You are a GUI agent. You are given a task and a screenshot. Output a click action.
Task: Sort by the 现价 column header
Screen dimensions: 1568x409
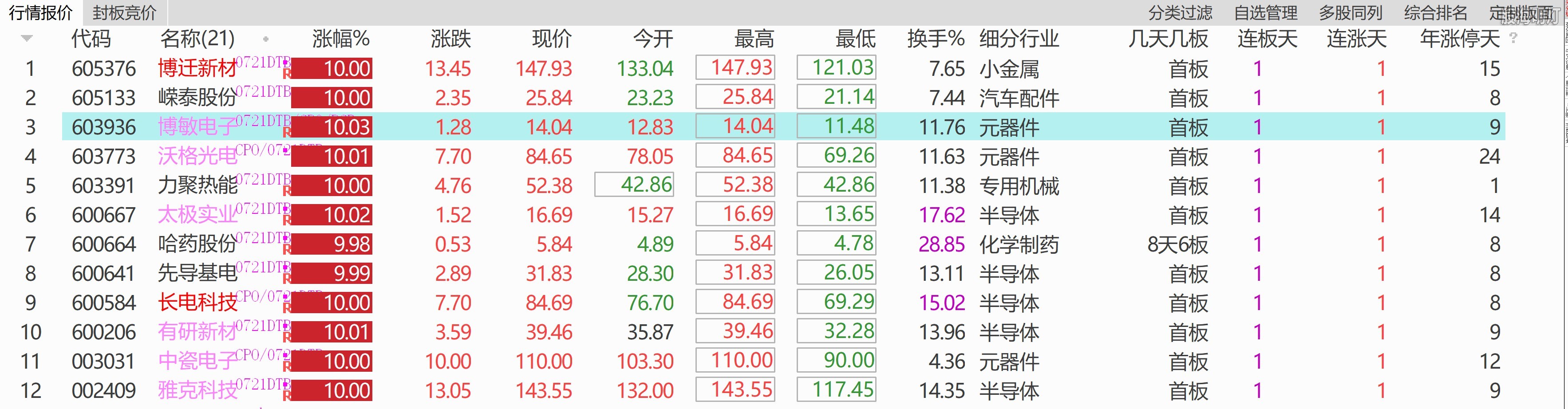(552, 39)
